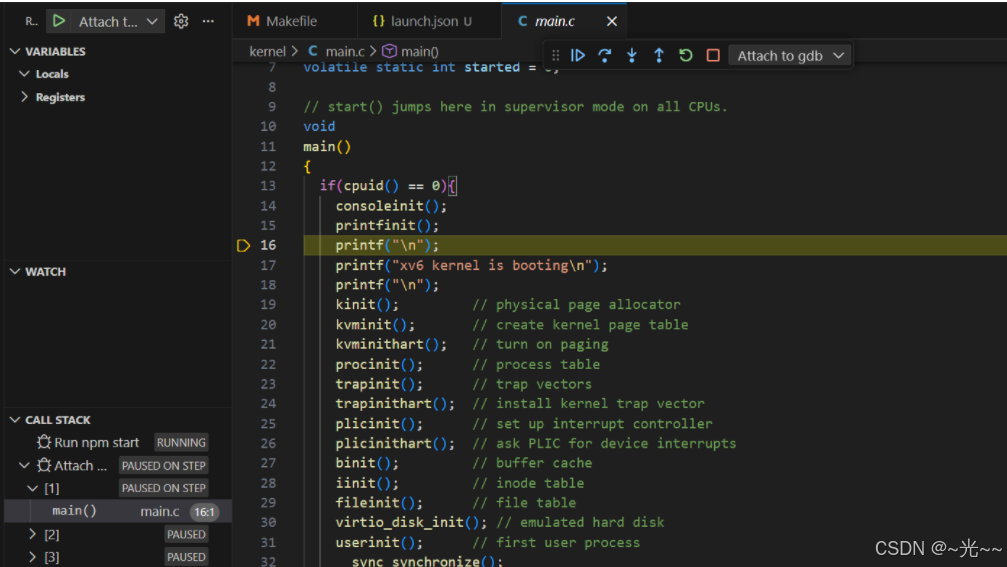The image size is (1007, 567).
Task: Click the kinit() call on line 19
Action: [367, 304]
